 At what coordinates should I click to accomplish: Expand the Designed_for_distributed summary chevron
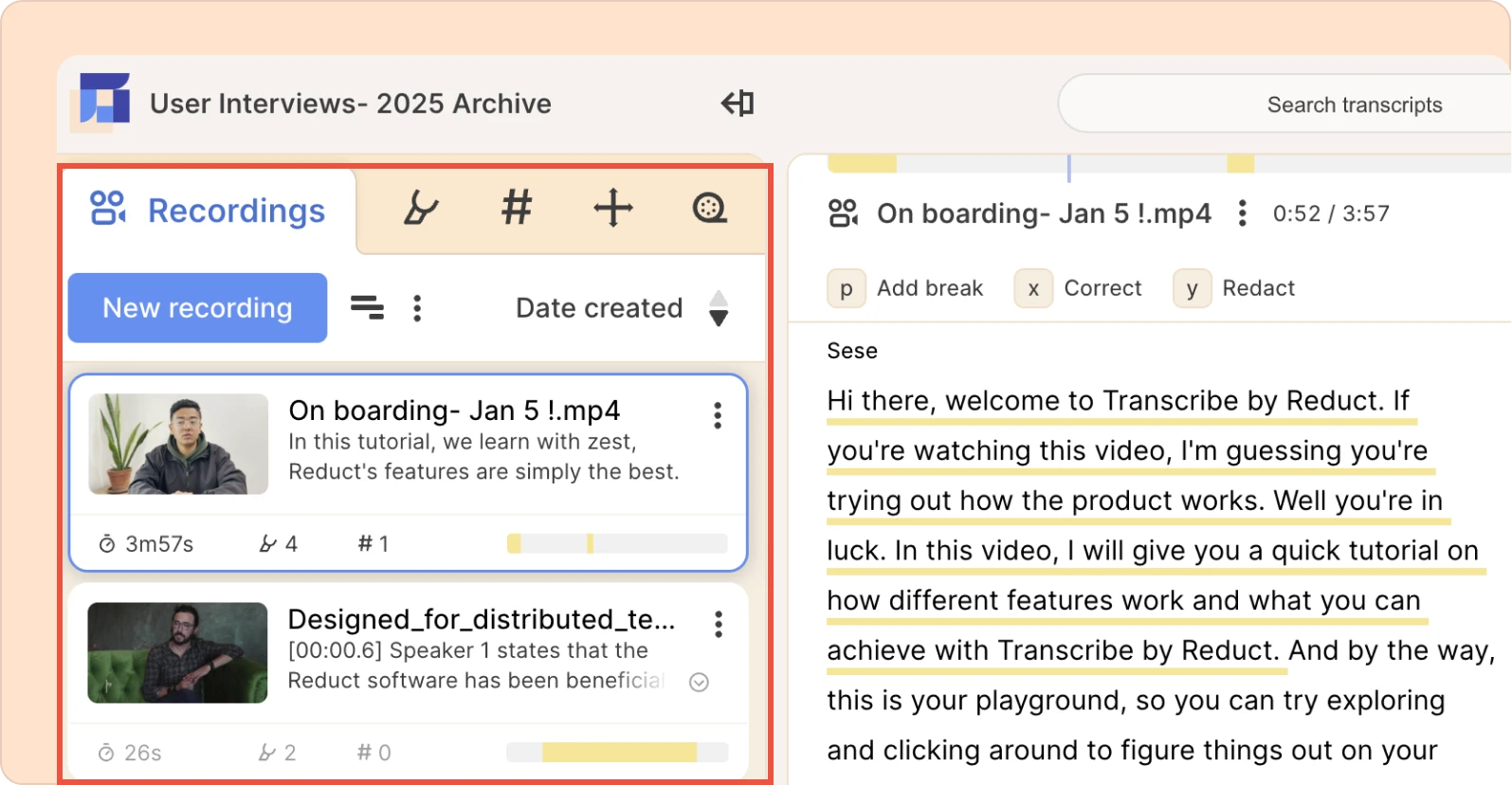point(699,683)
